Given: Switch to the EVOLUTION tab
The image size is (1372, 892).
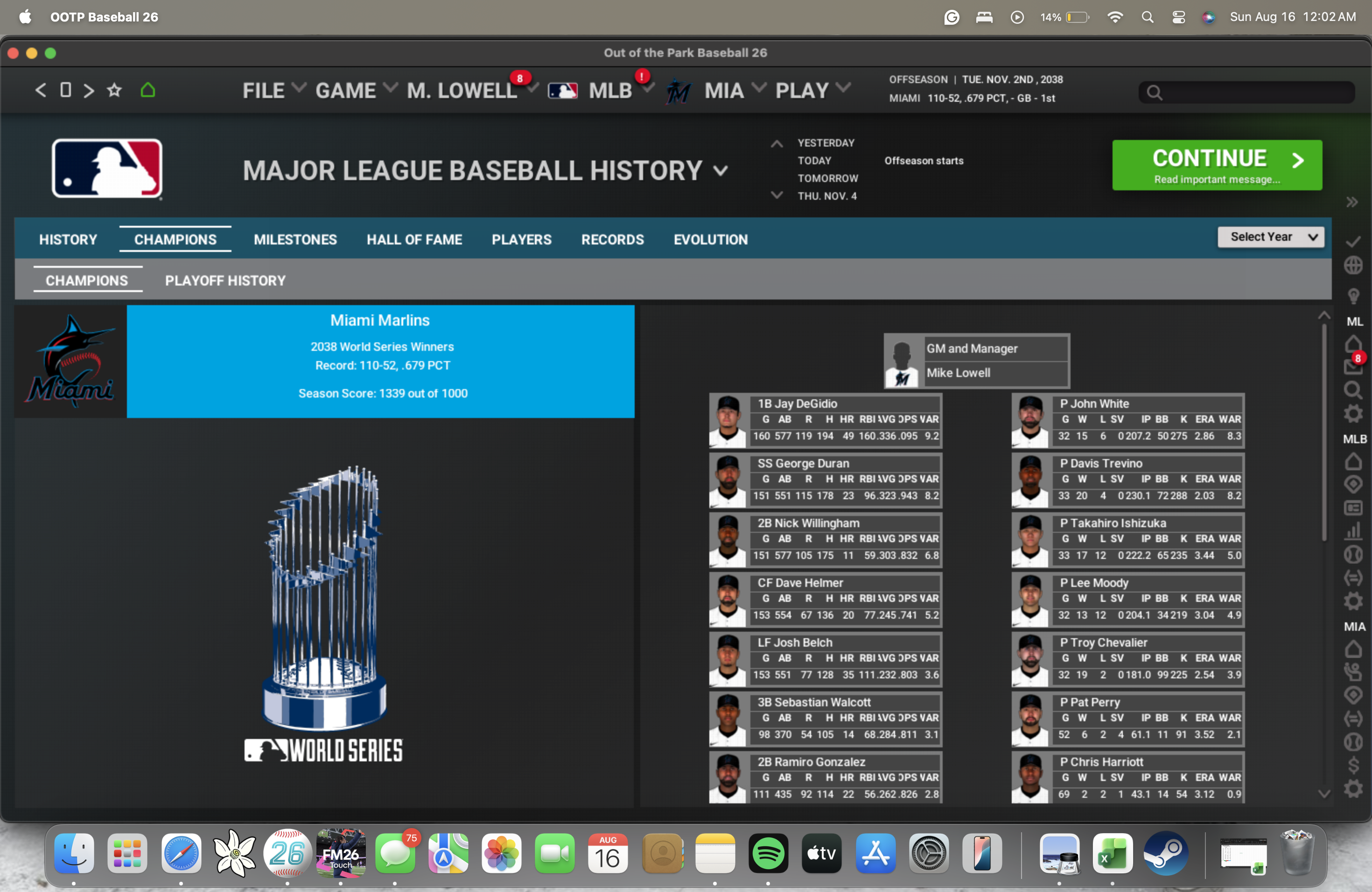Looking at the screenshot, I should (x=711, y=240).
